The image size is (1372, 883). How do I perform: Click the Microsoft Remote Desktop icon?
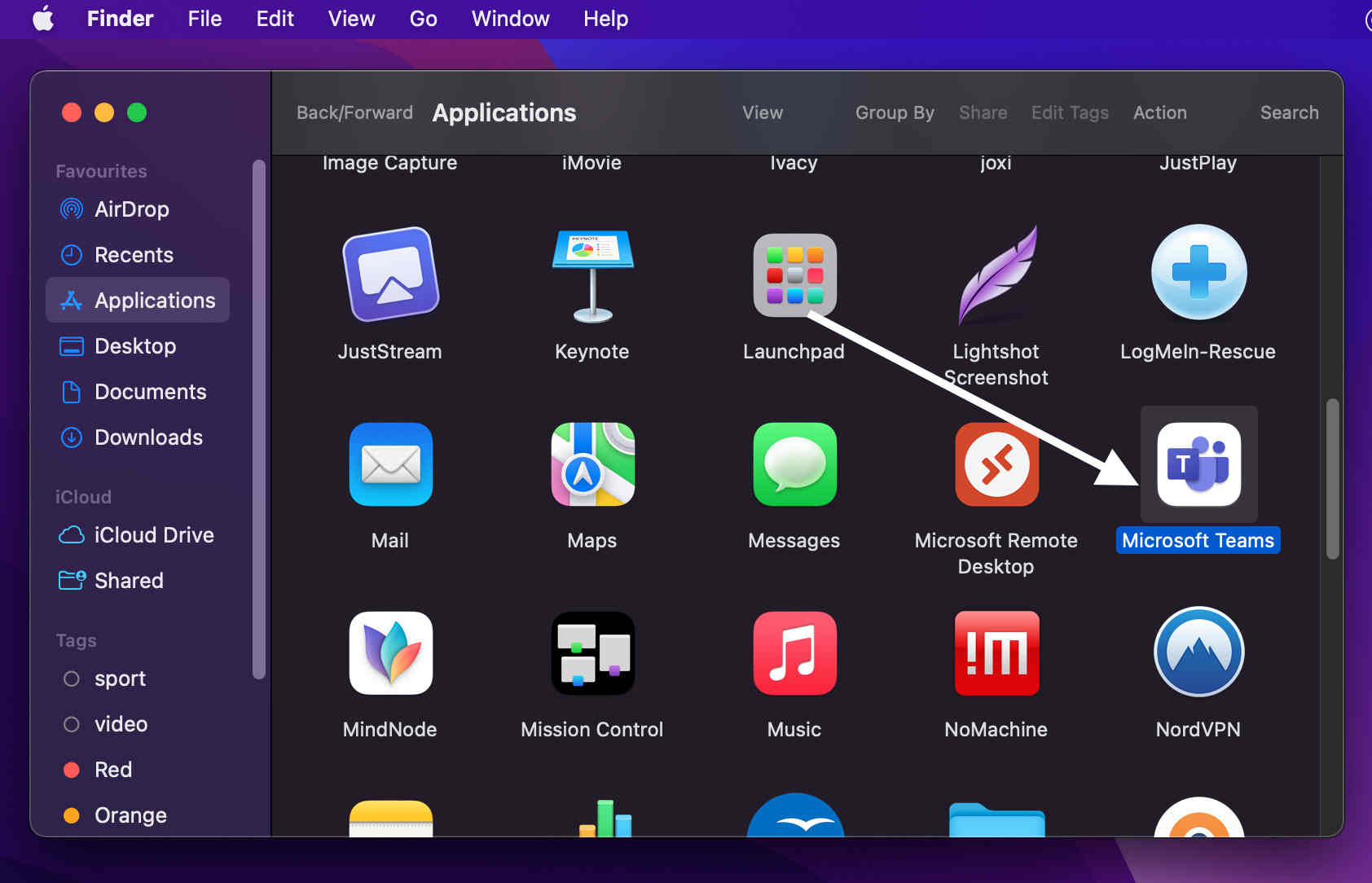click(x=996, y=464)
